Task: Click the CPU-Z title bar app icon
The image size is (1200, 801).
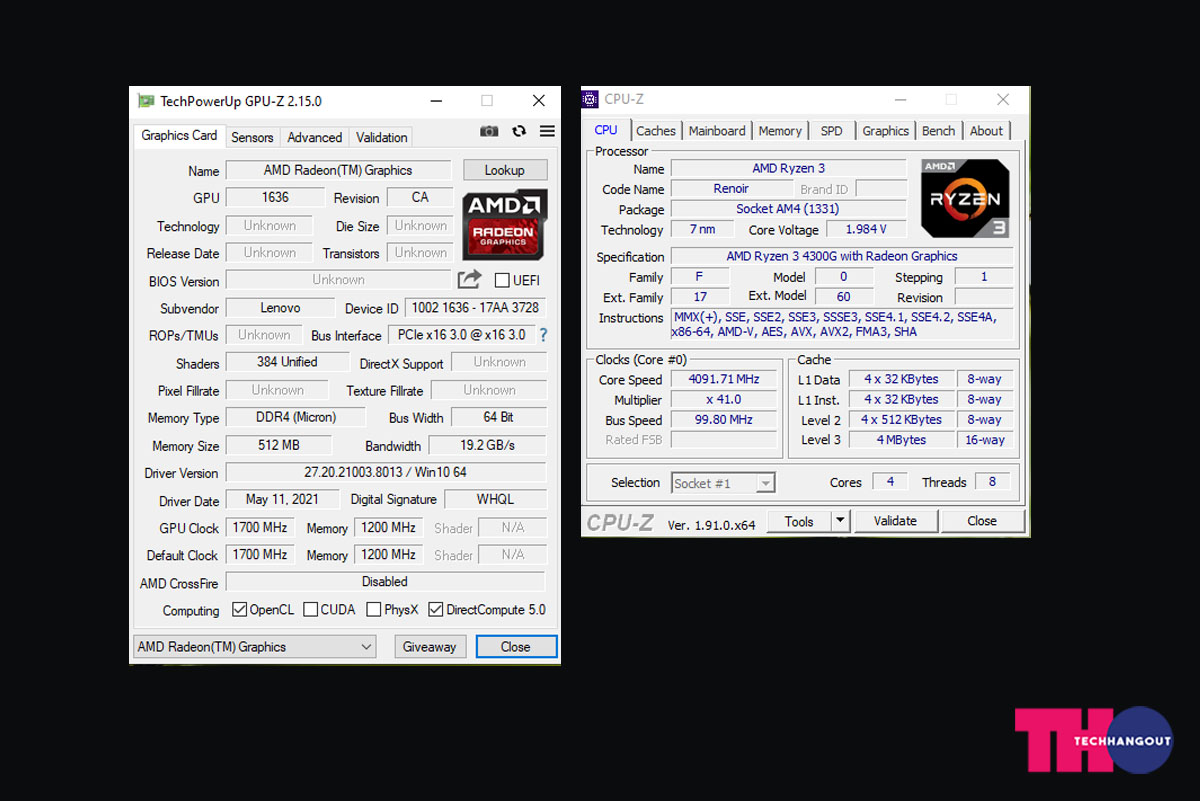Action: 591,99
